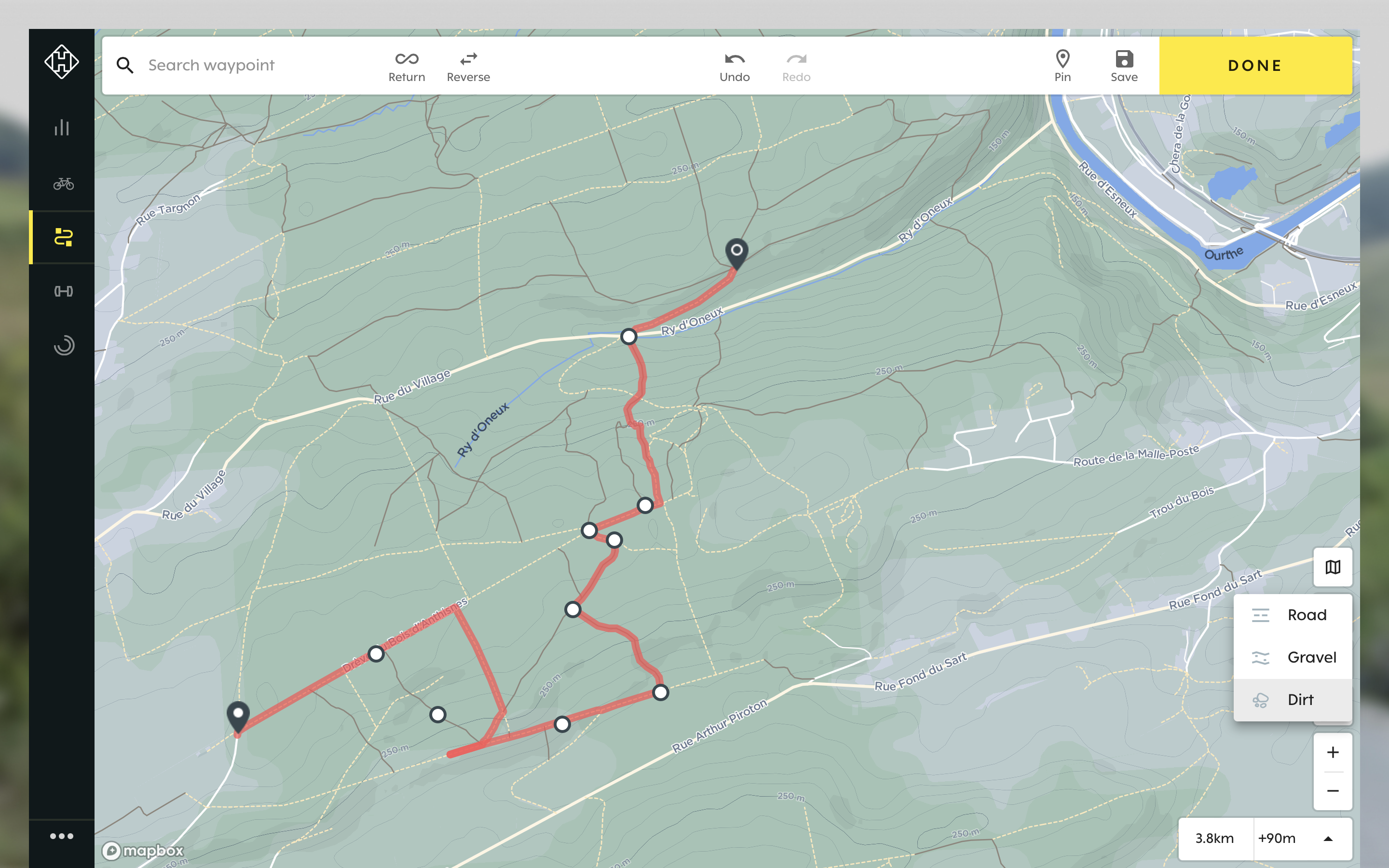Click the yellow DONE button
This screenshot has width=1389, height=868.
pos(1255,66)
